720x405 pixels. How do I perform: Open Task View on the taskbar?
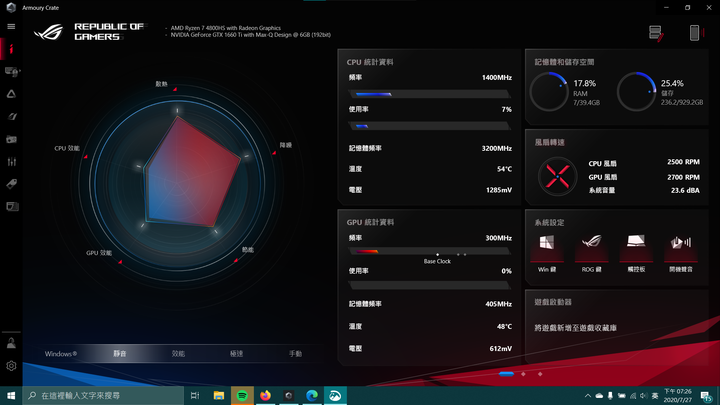pyautogui.click(x=195, y=395)
